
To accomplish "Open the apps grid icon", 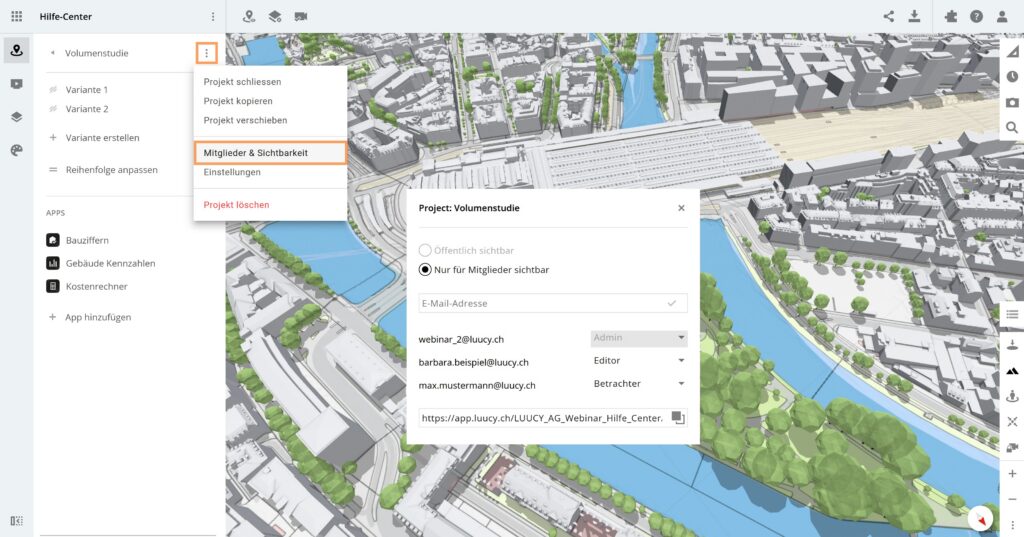I will click(16, 16).
